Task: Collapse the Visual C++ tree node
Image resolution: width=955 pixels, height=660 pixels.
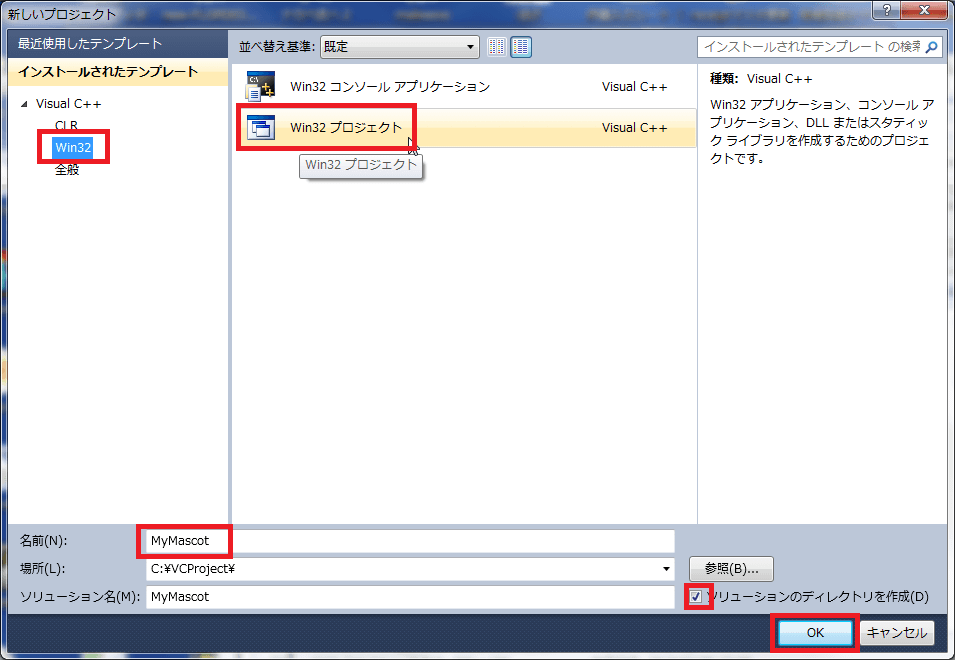Action: [24, 104]
